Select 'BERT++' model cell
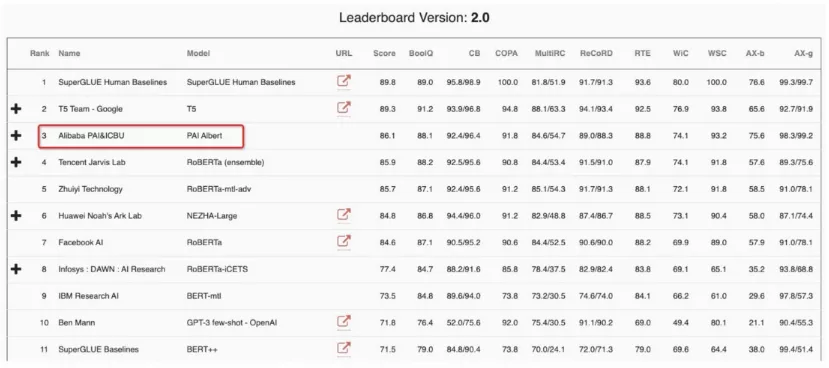Viewport: 829px width, 368px height. [202, 349]
